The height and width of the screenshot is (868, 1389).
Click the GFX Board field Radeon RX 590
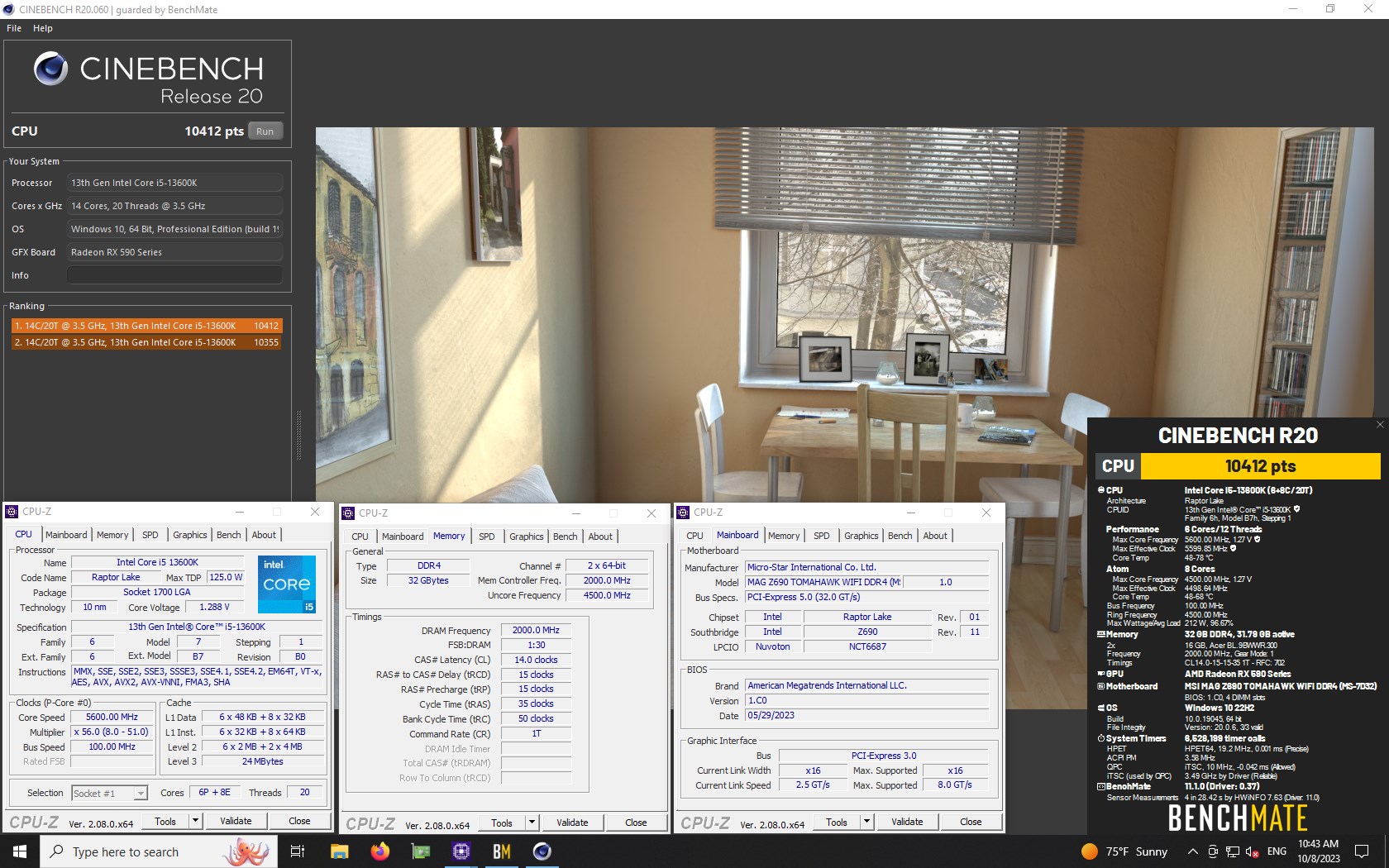click(x=174, y=252)
